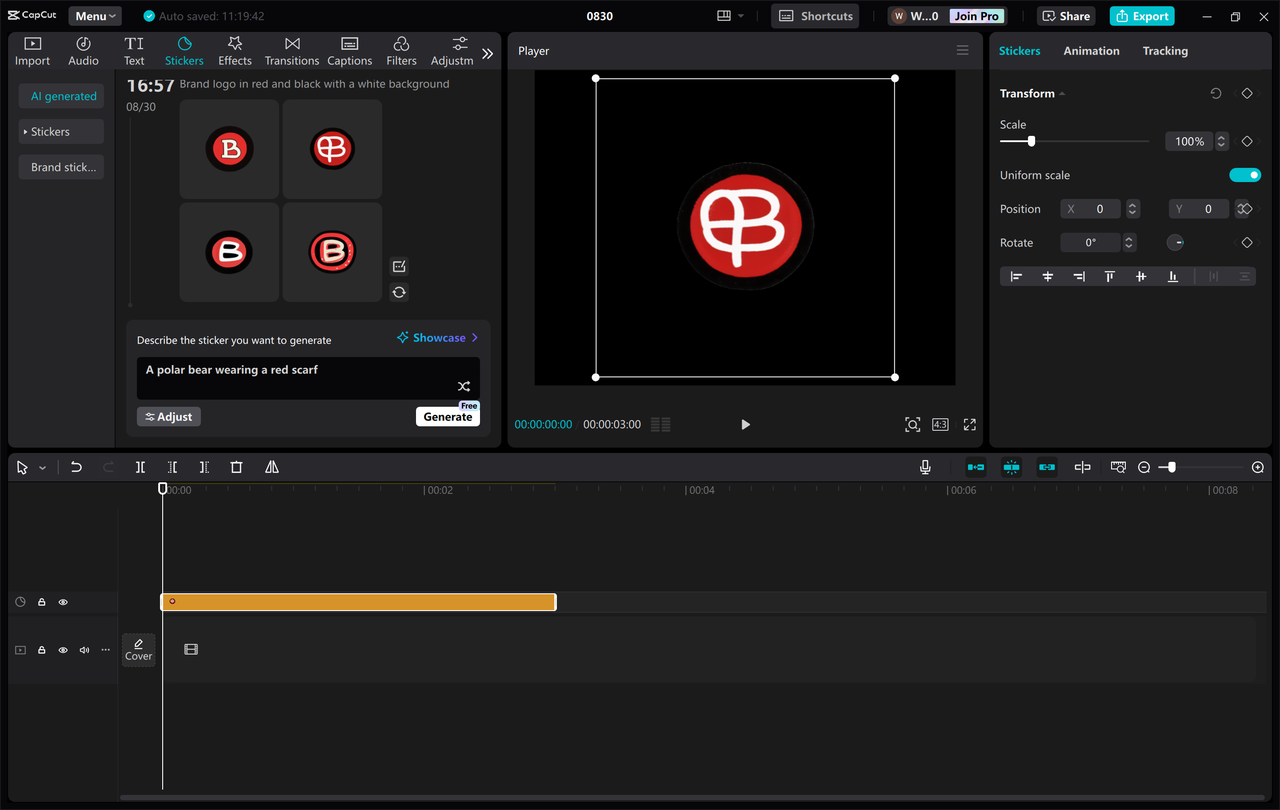Click the microphone voiceover icon on the timeline toolbar

925,466
